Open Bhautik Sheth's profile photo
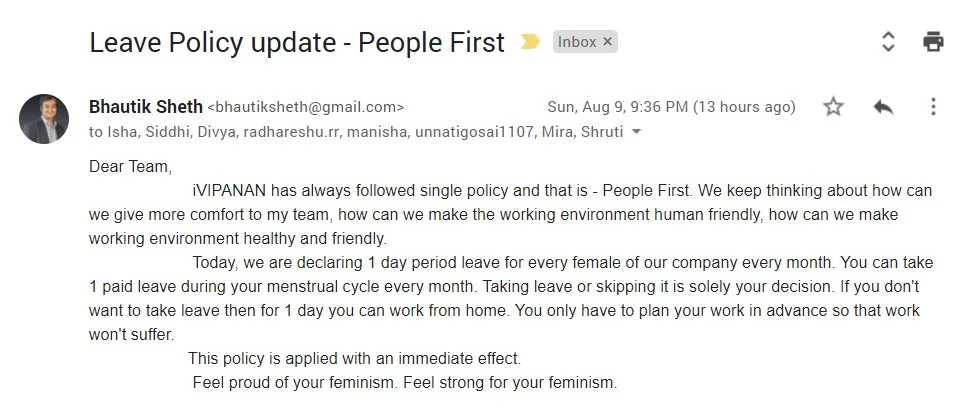This screenshot has height=418, width=960. pyautogui.click(x=43, y=119)
